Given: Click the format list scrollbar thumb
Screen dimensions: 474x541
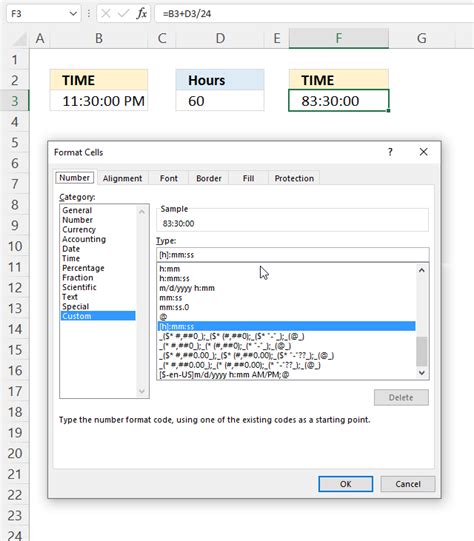Looking at the screenshot, I should (422, 351).
